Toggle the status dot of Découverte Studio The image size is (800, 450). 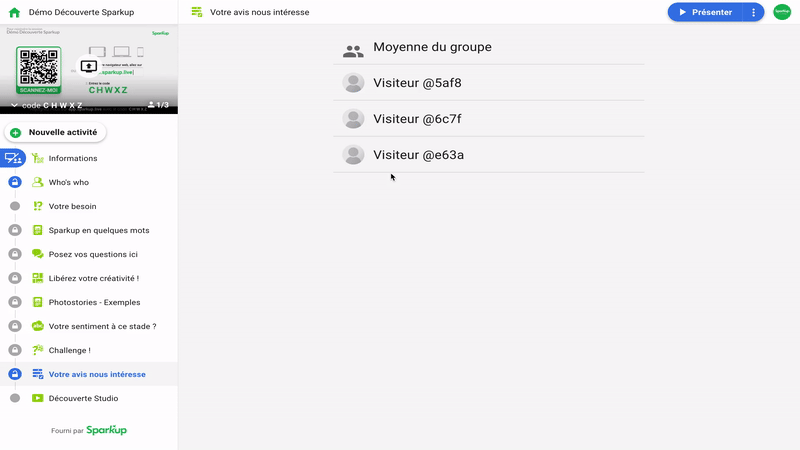point(15,398)
